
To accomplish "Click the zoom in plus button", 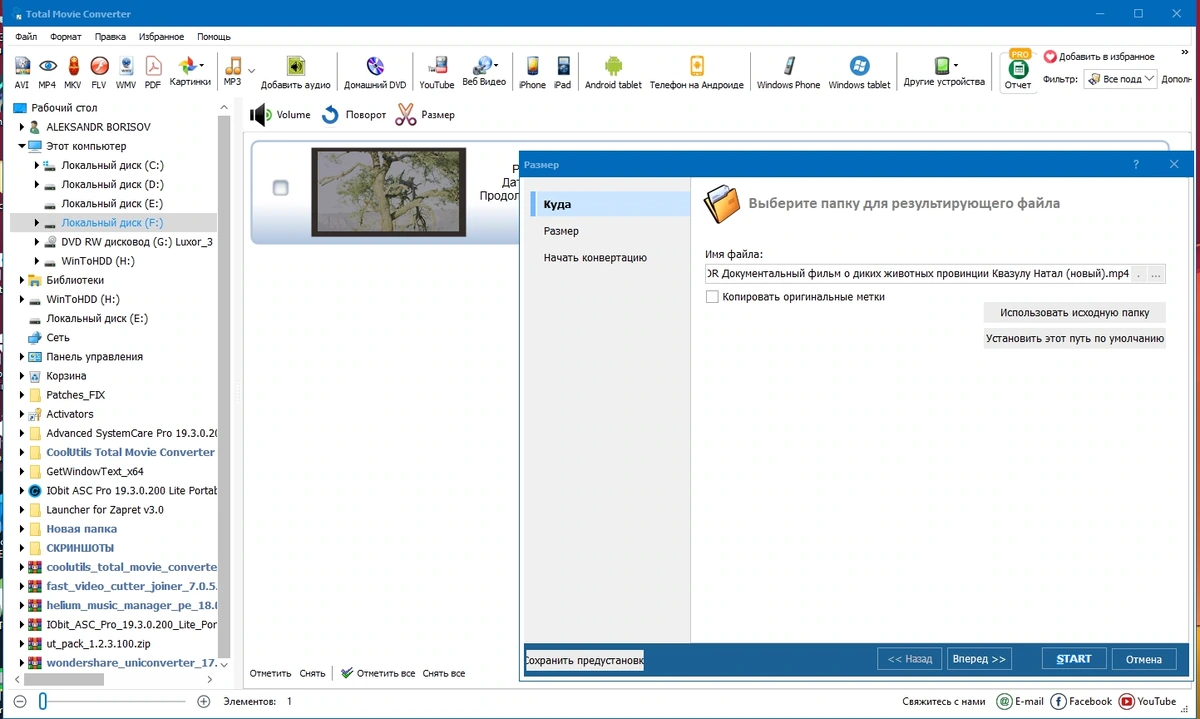I will (204, 702).
